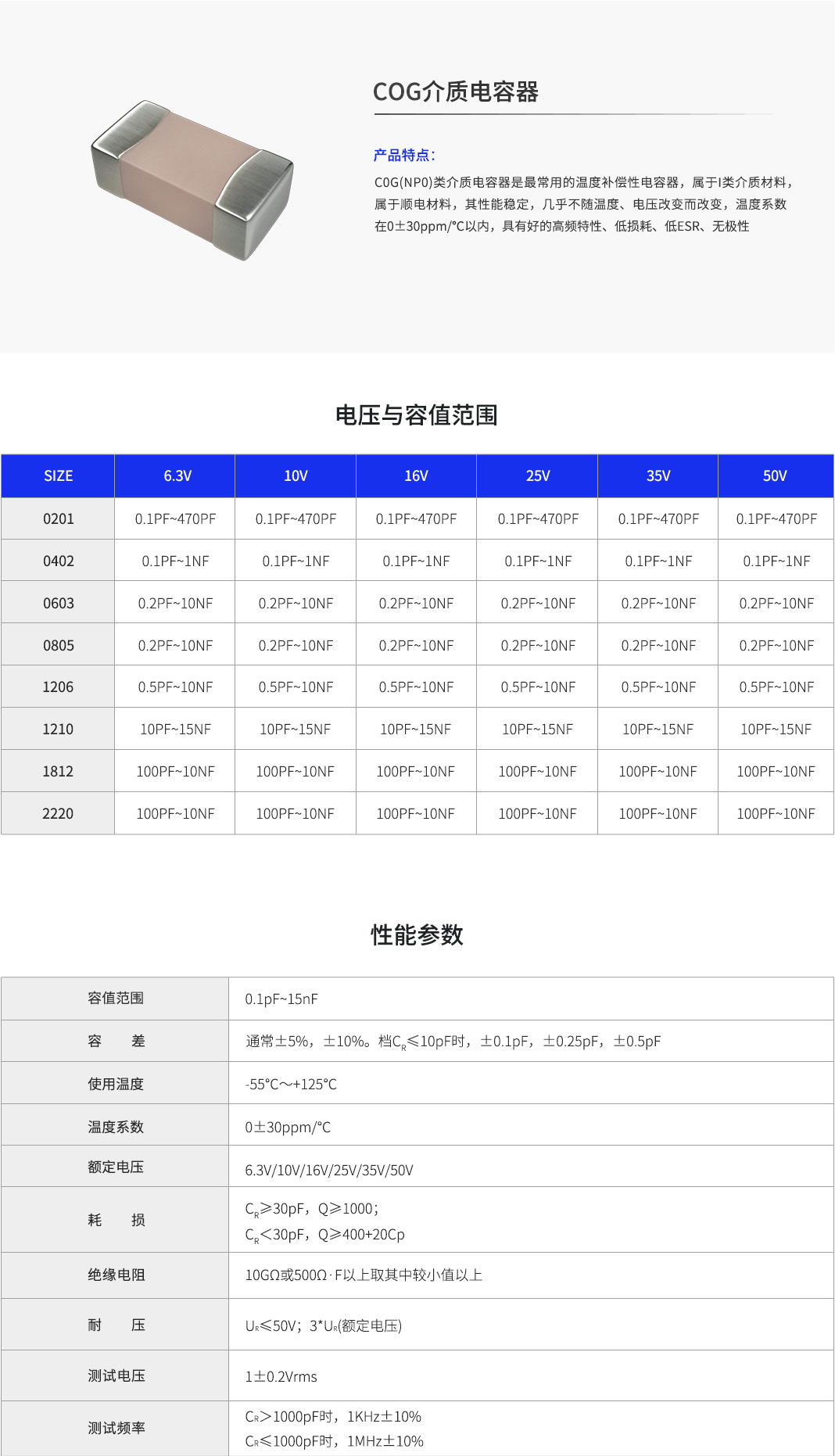Click the SIZE column header
This screenshot has width=835, height=1456.
tap(58, 475)
